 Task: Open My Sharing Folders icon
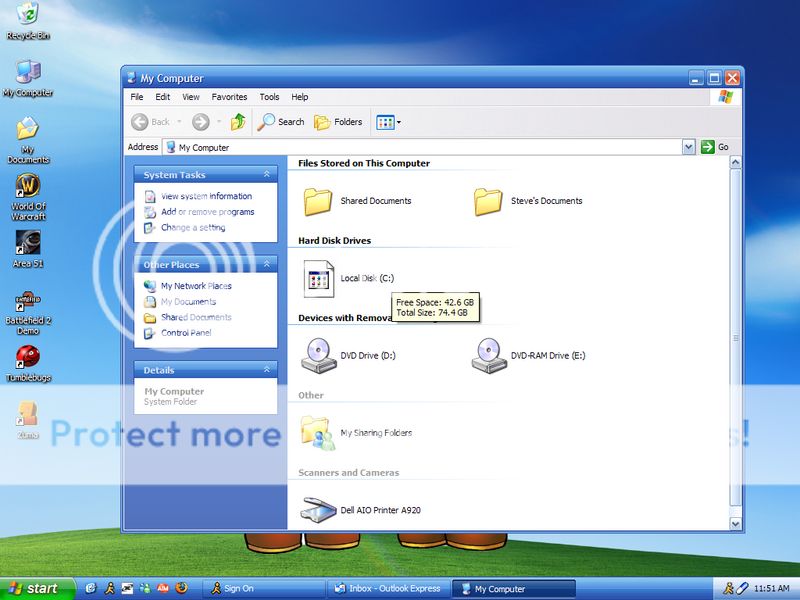coord(318,432)
